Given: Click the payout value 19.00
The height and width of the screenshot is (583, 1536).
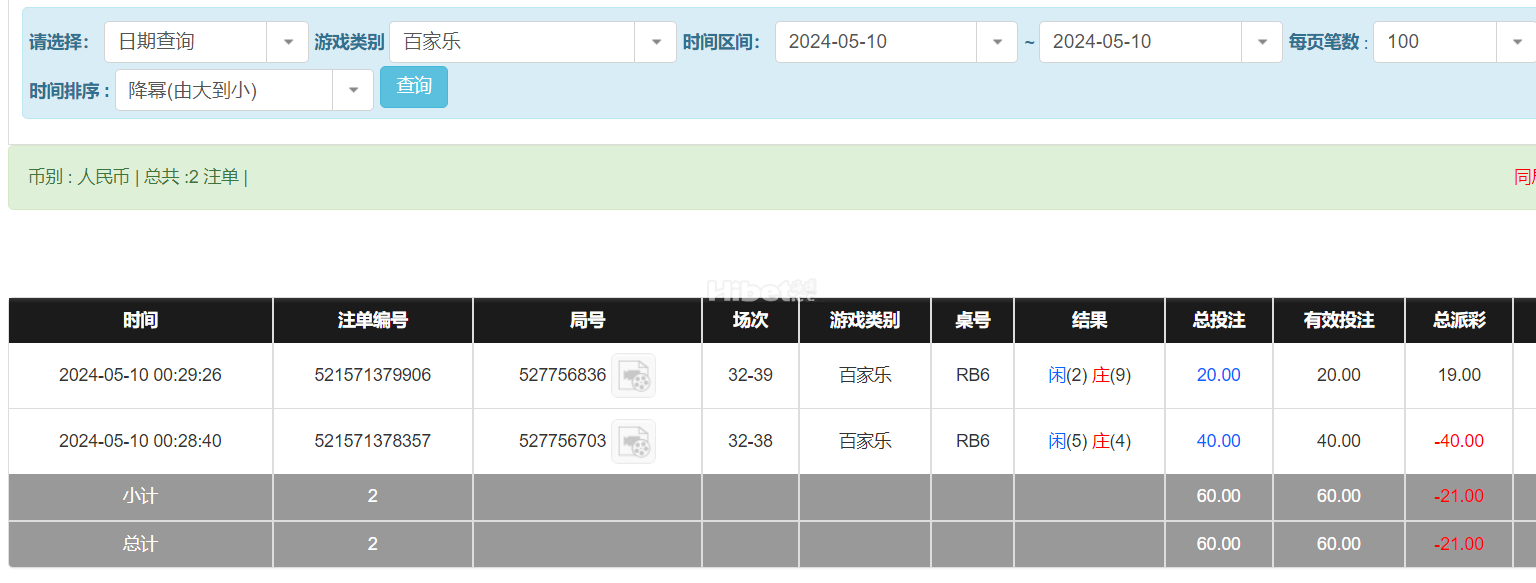Looking at the screenshot, I should pyautogui.click(x=1459, y=375).
